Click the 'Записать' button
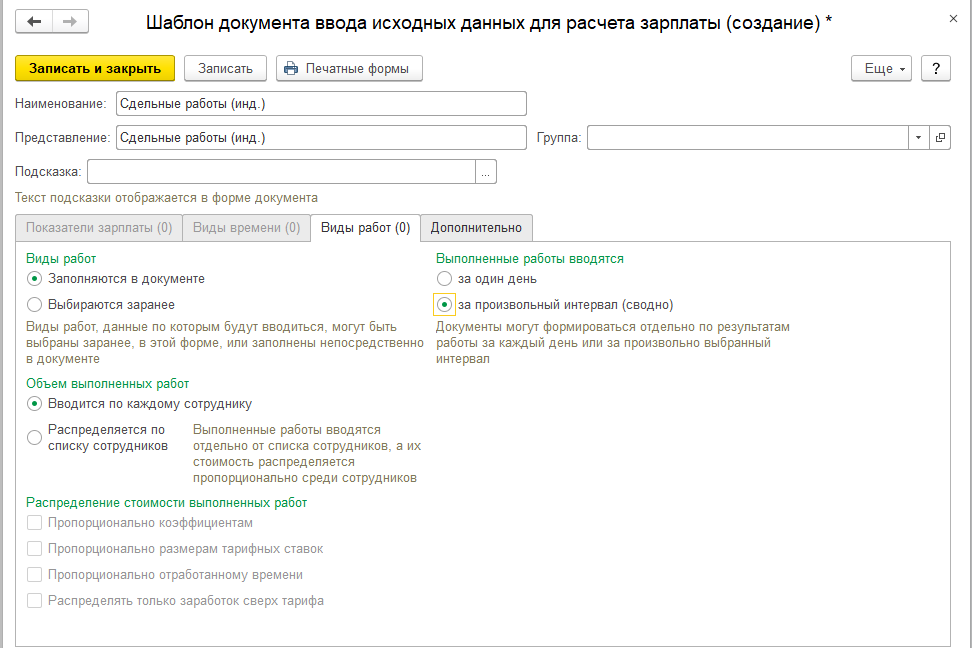 click(x=225, y=68)
